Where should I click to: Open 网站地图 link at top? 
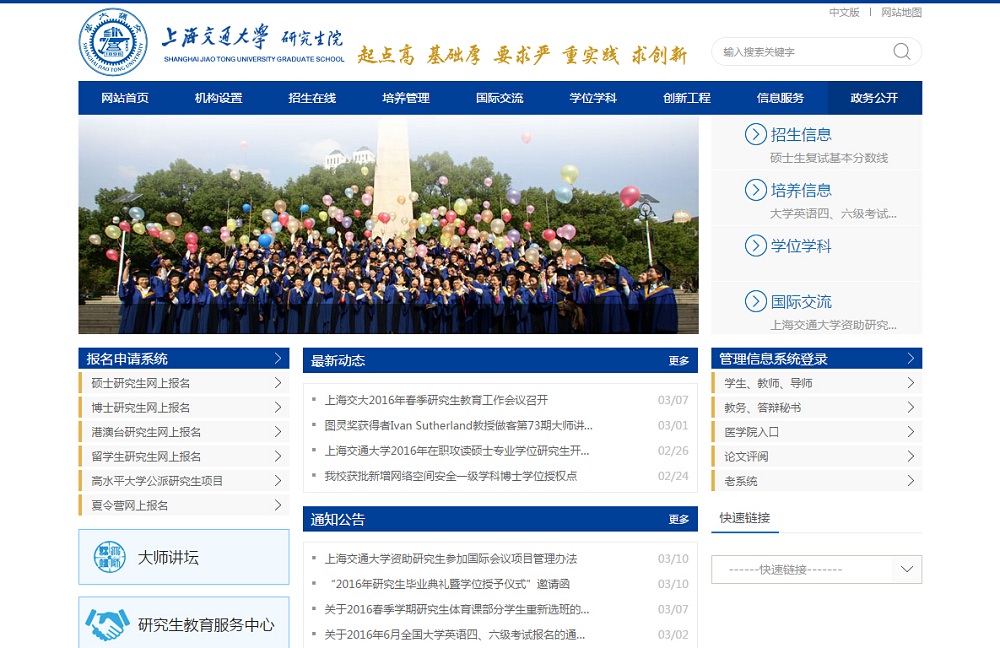pyautogui.click(x=902, y=12)
